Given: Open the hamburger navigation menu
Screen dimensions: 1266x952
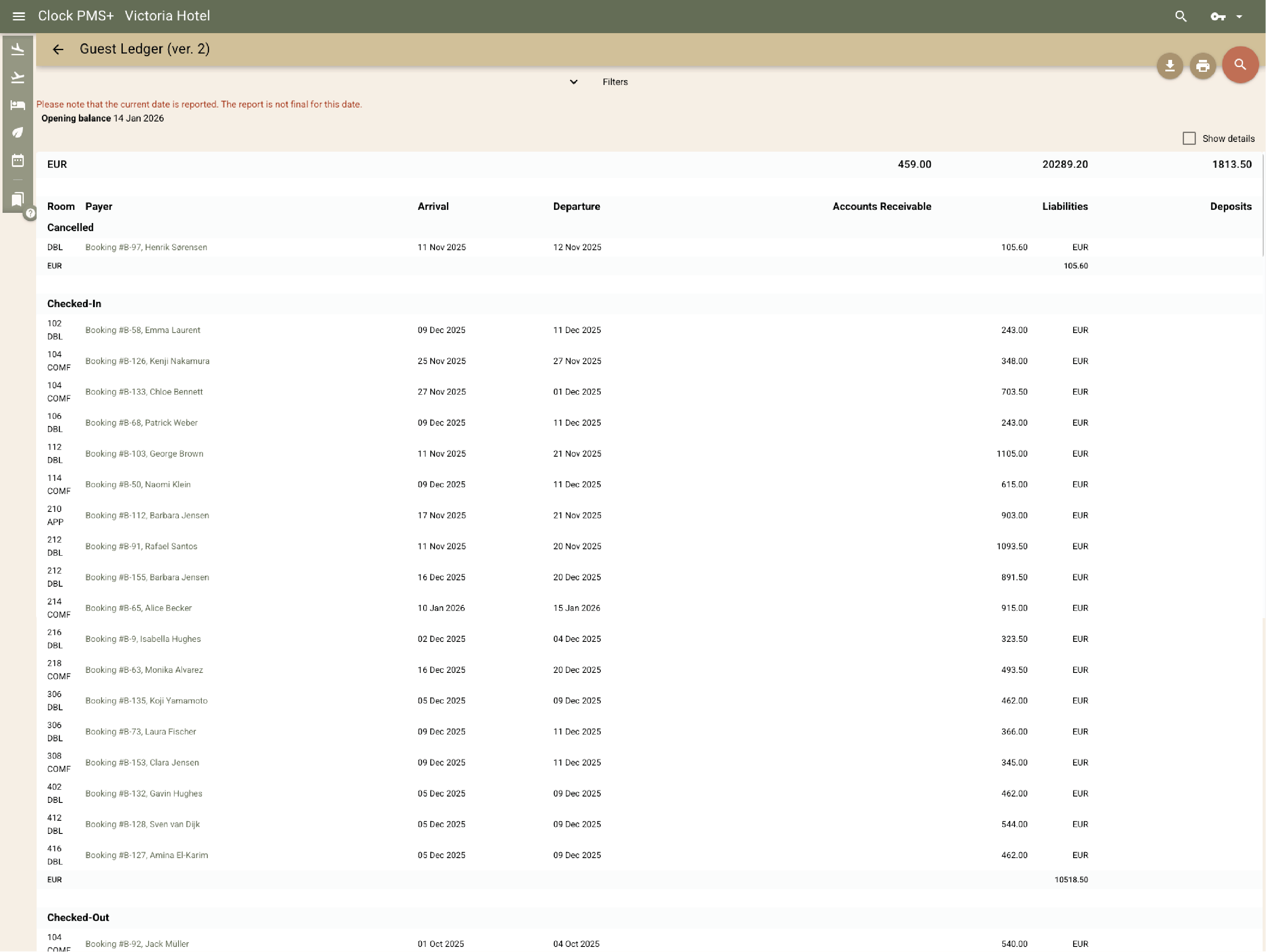Looking at the screenshot, I should [19, 15].
